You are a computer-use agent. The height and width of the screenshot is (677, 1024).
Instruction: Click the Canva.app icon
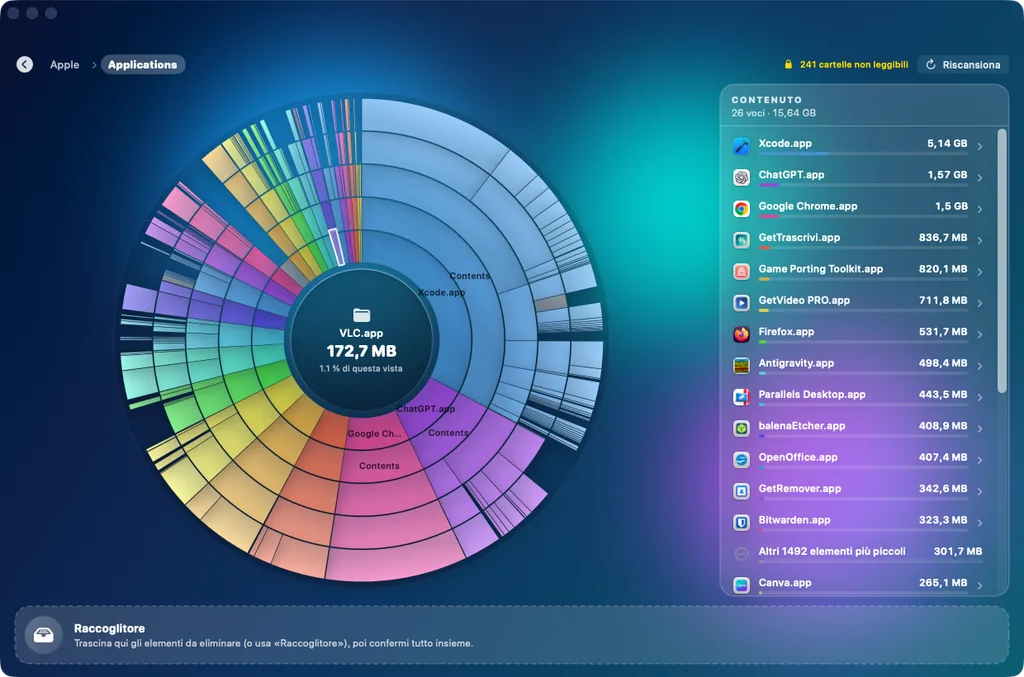coord(741,584)
